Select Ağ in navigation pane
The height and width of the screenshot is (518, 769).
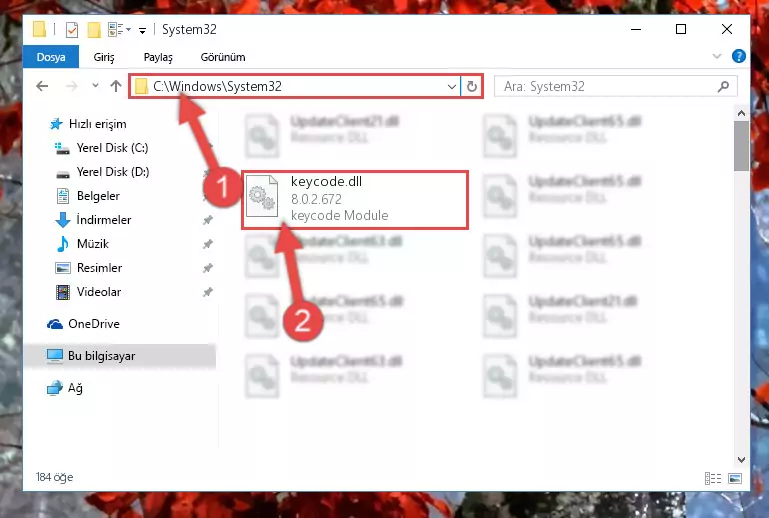click(65, 388)
